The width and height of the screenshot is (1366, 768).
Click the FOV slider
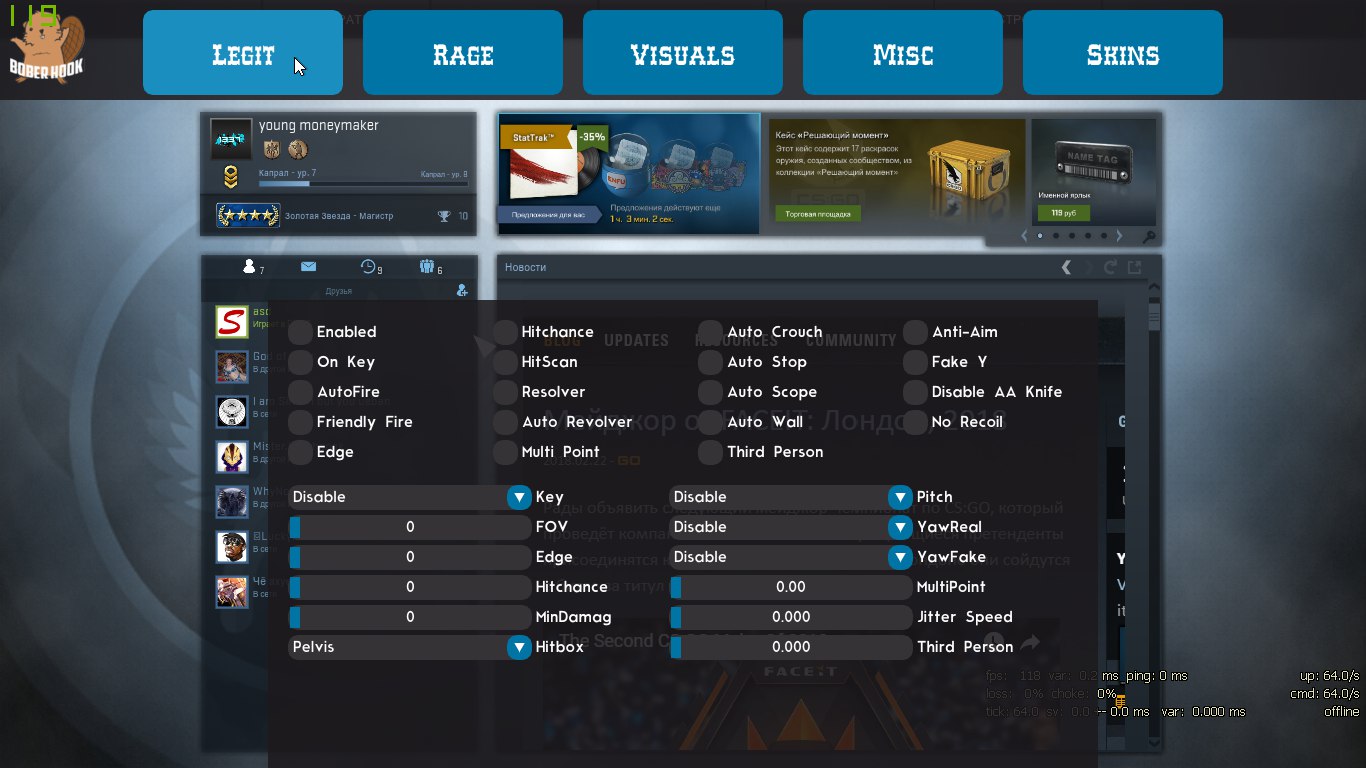coord(410,527)
